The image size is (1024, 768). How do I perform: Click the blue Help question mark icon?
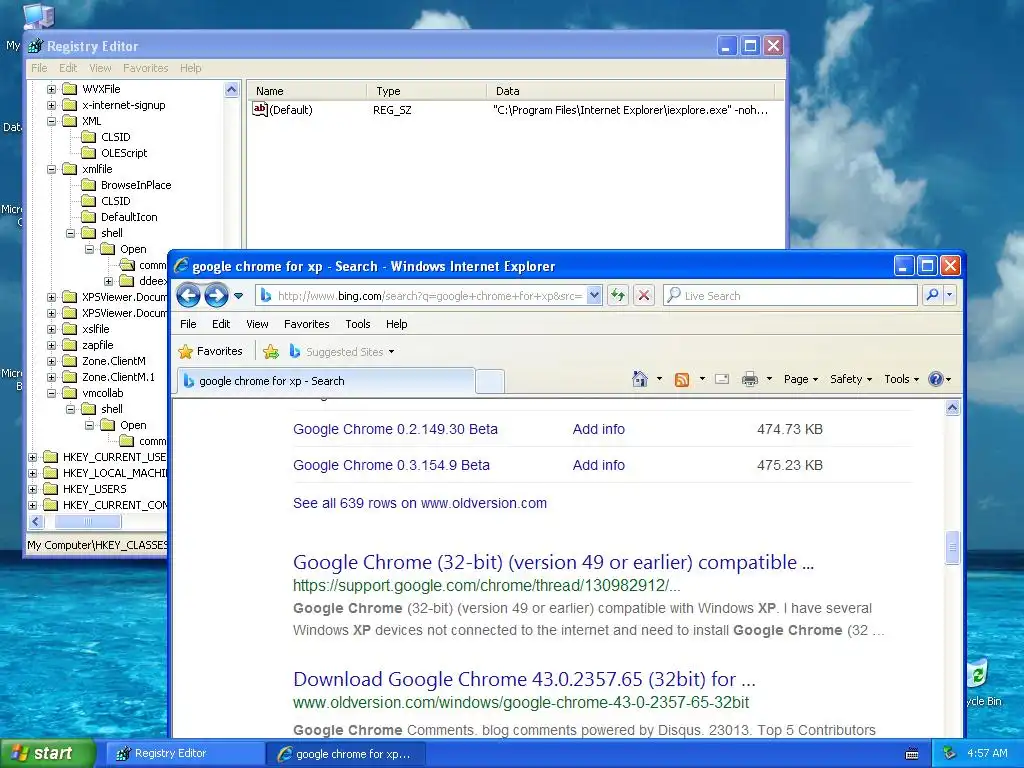coord(936,379)
